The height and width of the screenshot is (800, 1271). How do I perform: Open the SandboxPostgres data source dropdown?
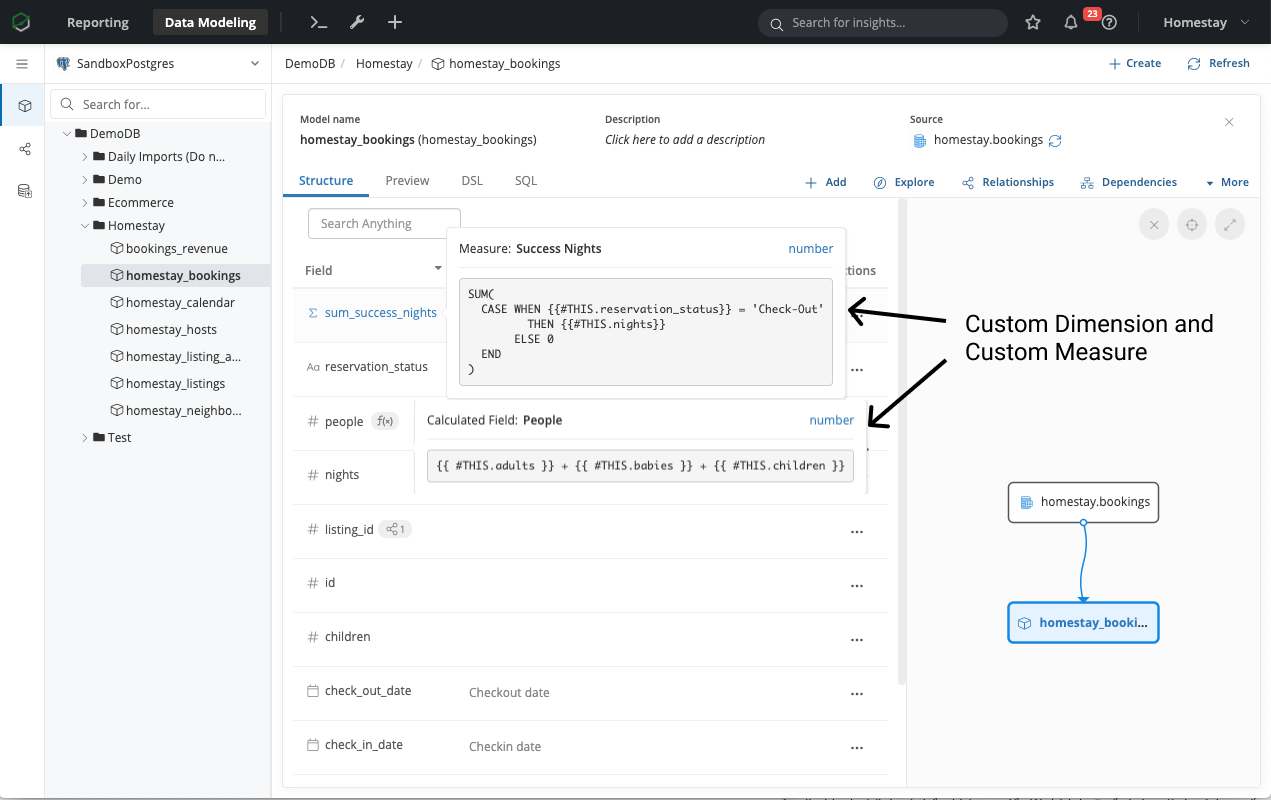(x=160, y=64)
